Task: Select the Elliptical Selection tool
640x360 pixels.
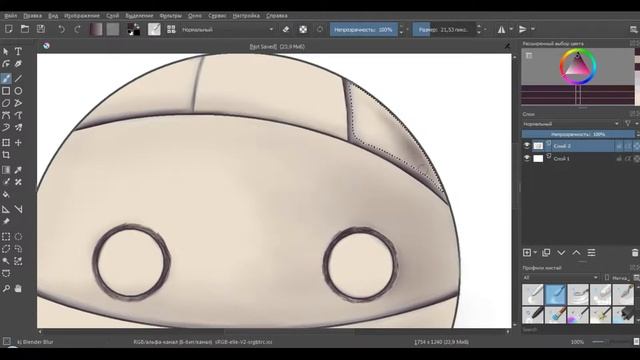Action: coord(18,236)
